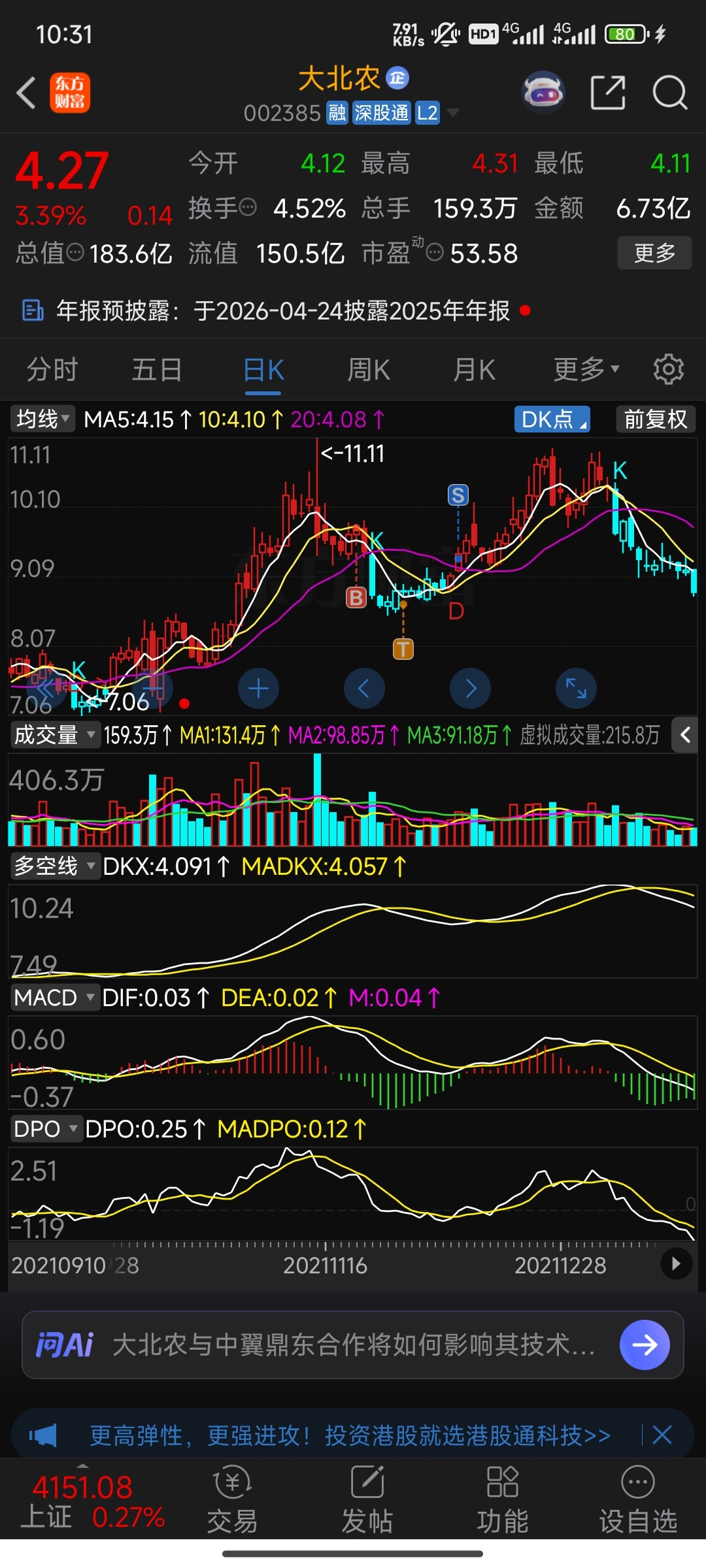
Task: Tap the 上证 index 4151.08 ticker
Action: click(92, 1501)
